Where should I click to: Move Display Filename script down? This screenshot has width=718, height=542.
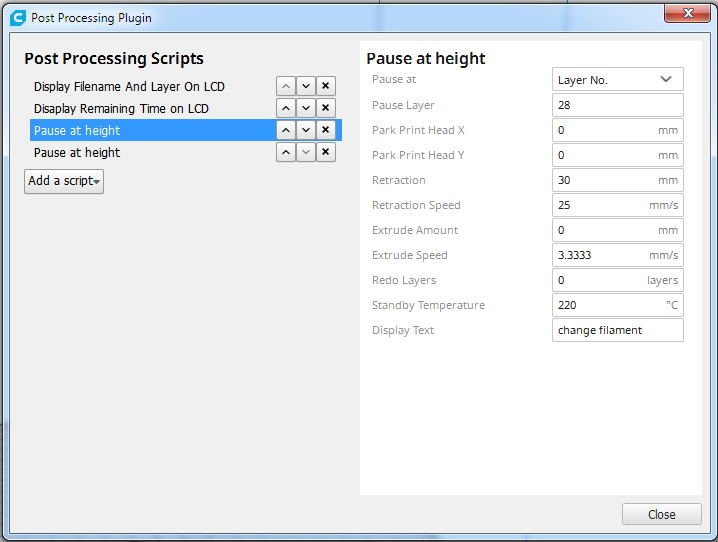coord(305,87)
